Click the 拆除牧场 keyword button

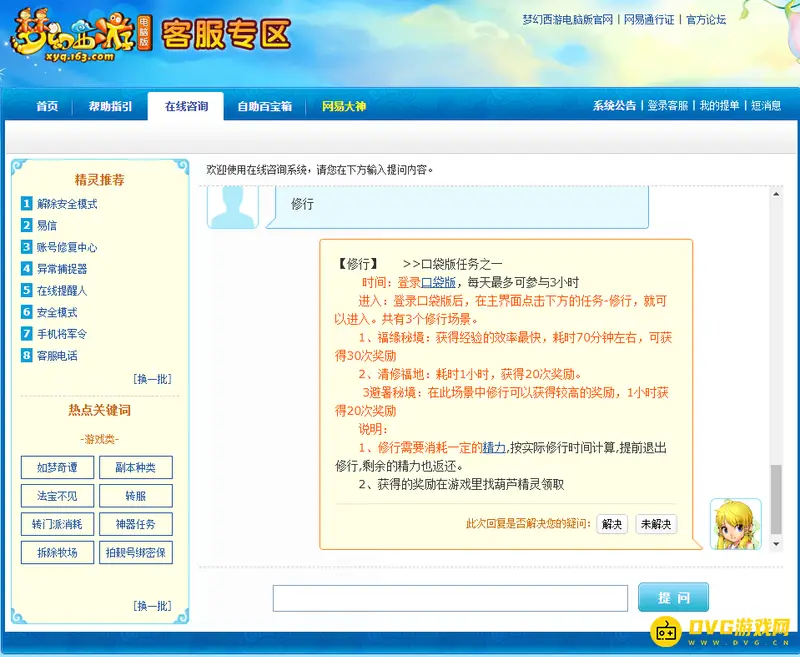(x=57, y=552)
